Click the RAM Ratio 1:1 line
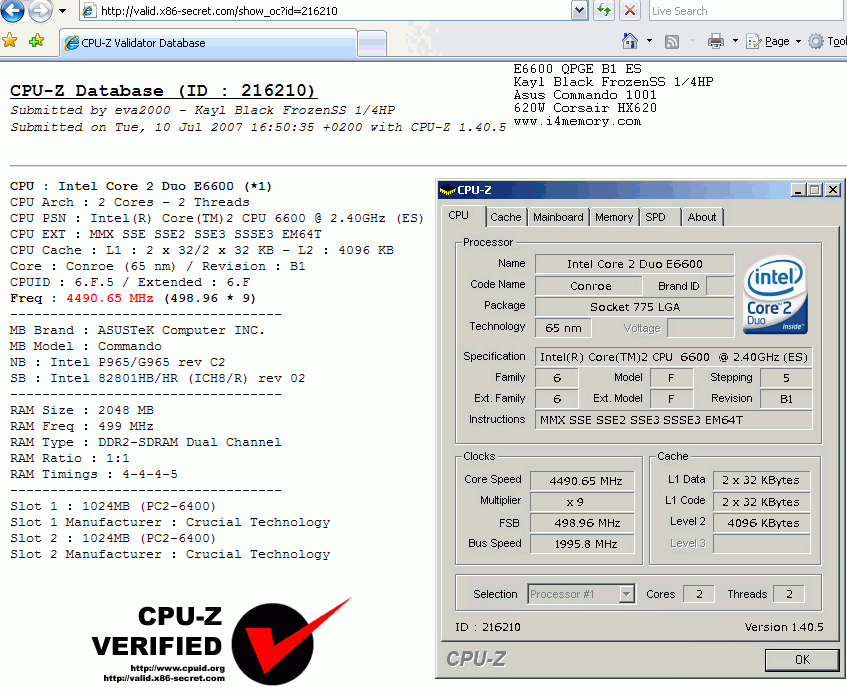Image resolution: width=847 pixels, height=690 pixels. pyautogui.click(x=70, y=458)
